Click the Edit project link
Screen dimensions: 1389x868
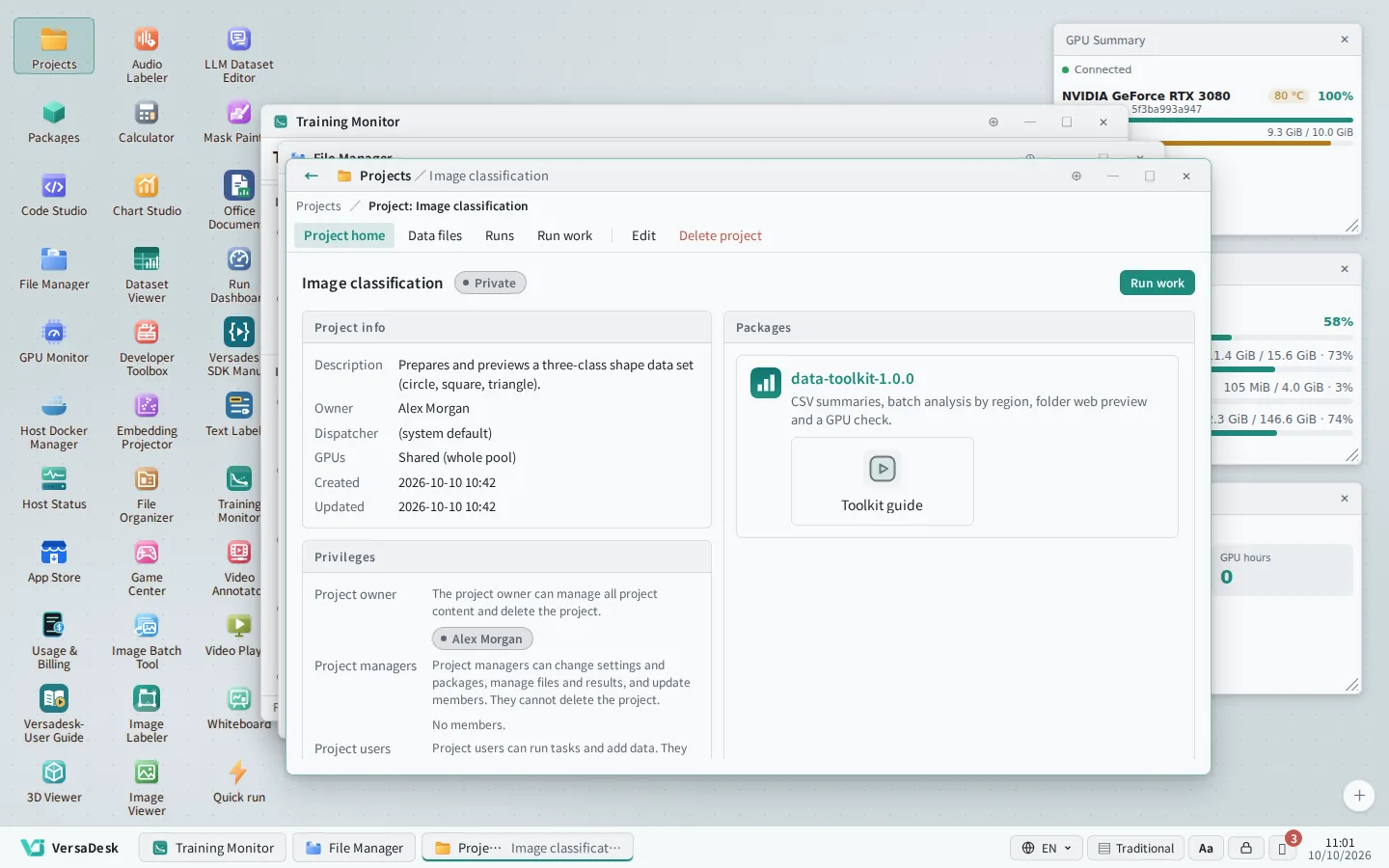point(643,235)
